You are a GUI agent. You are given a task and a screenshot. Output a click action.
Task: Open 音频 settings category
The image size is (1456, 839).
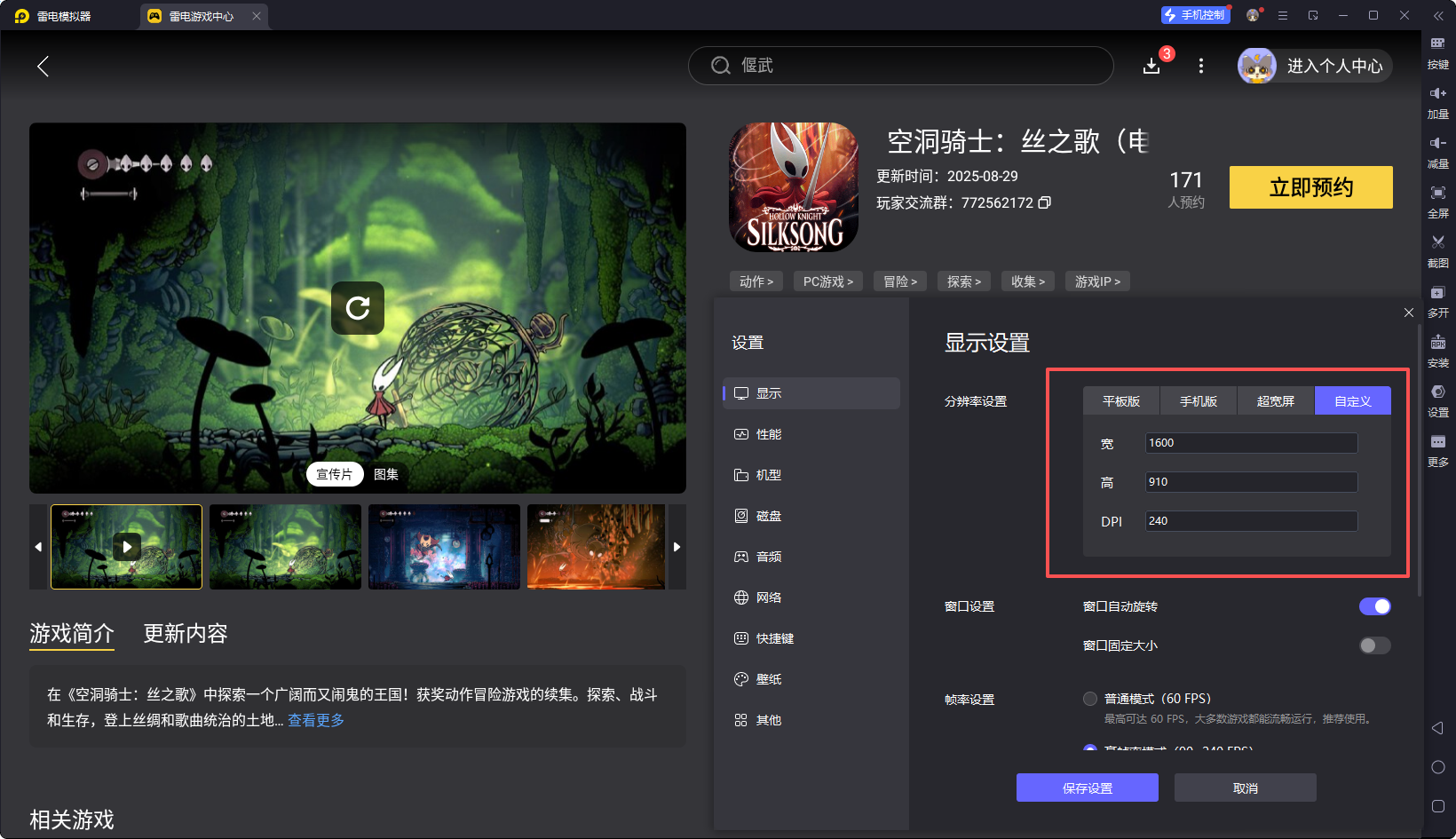tap(811, 557)
